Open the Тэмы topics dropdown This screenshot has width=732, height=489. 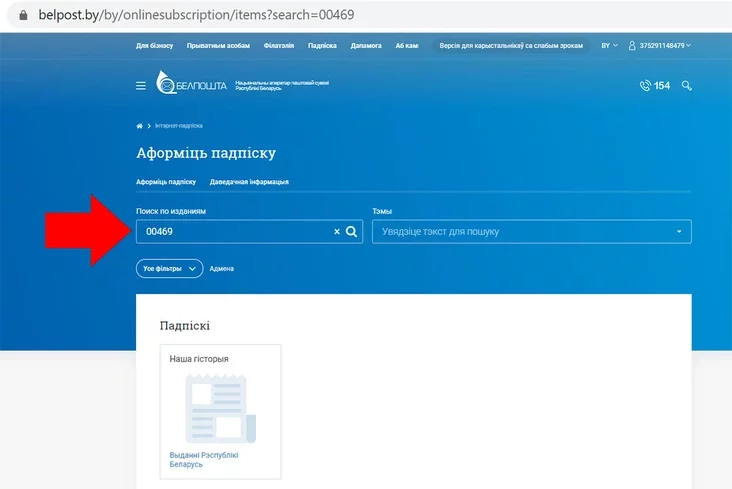531,232
